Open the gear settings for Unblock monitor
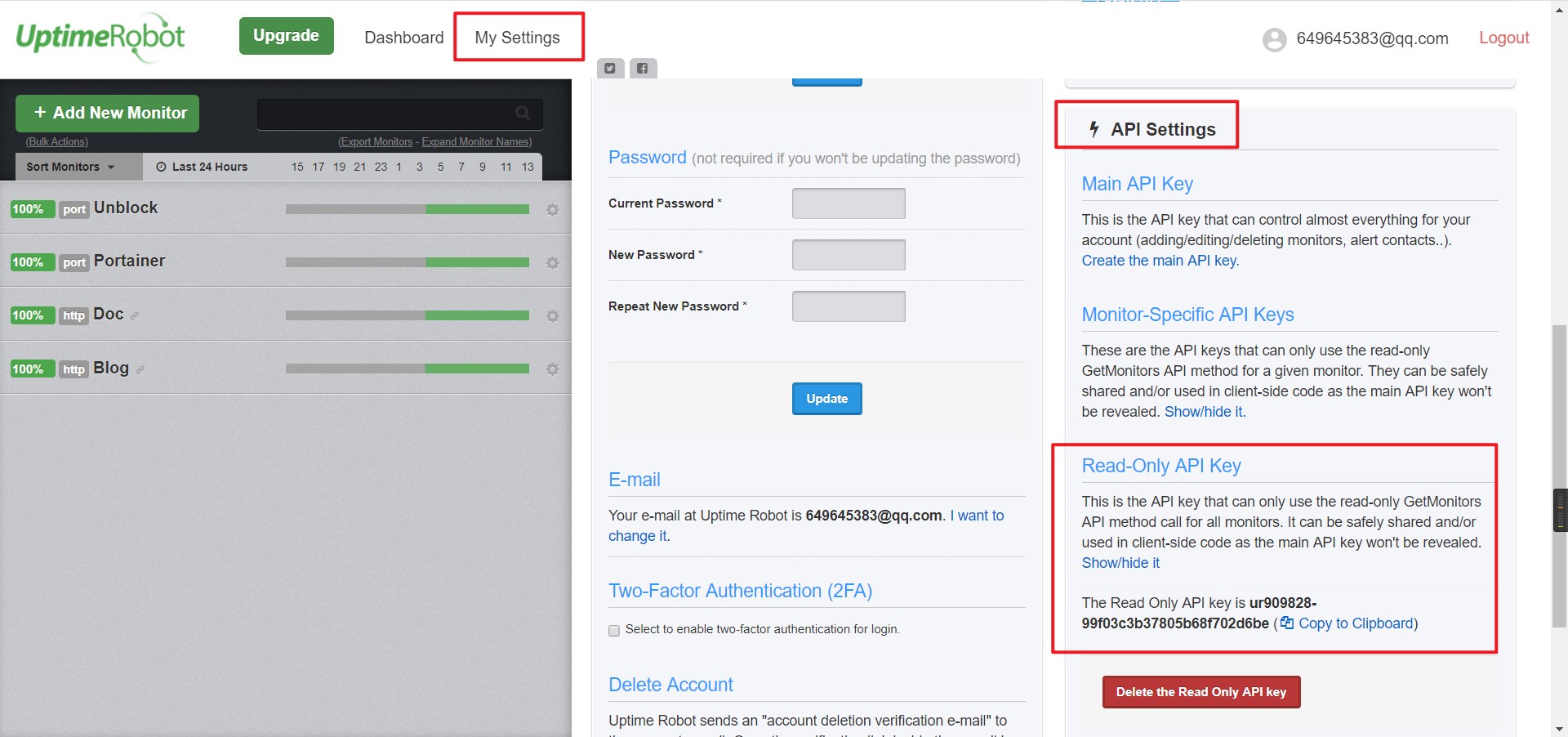 coord(553,210)
